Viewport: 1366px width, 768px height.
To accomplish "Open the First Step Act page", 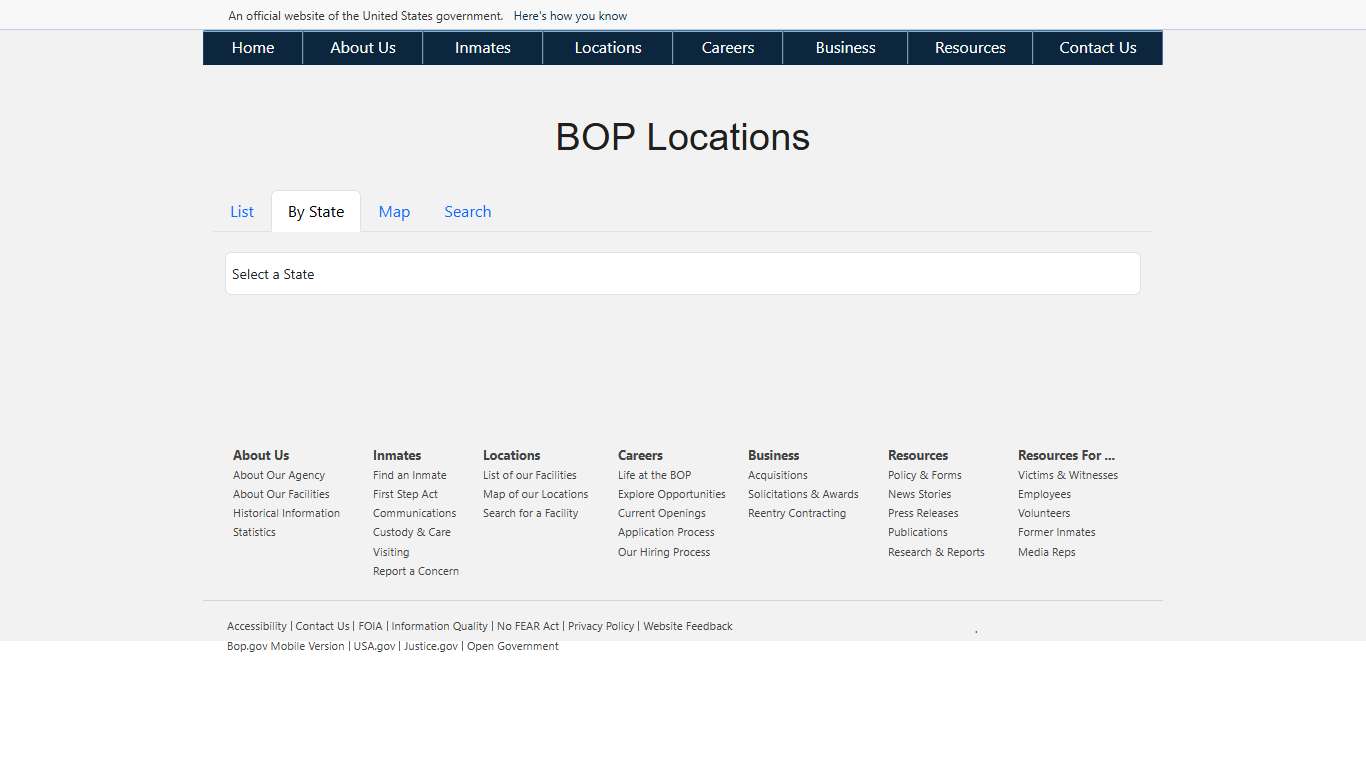I will 405,493.
